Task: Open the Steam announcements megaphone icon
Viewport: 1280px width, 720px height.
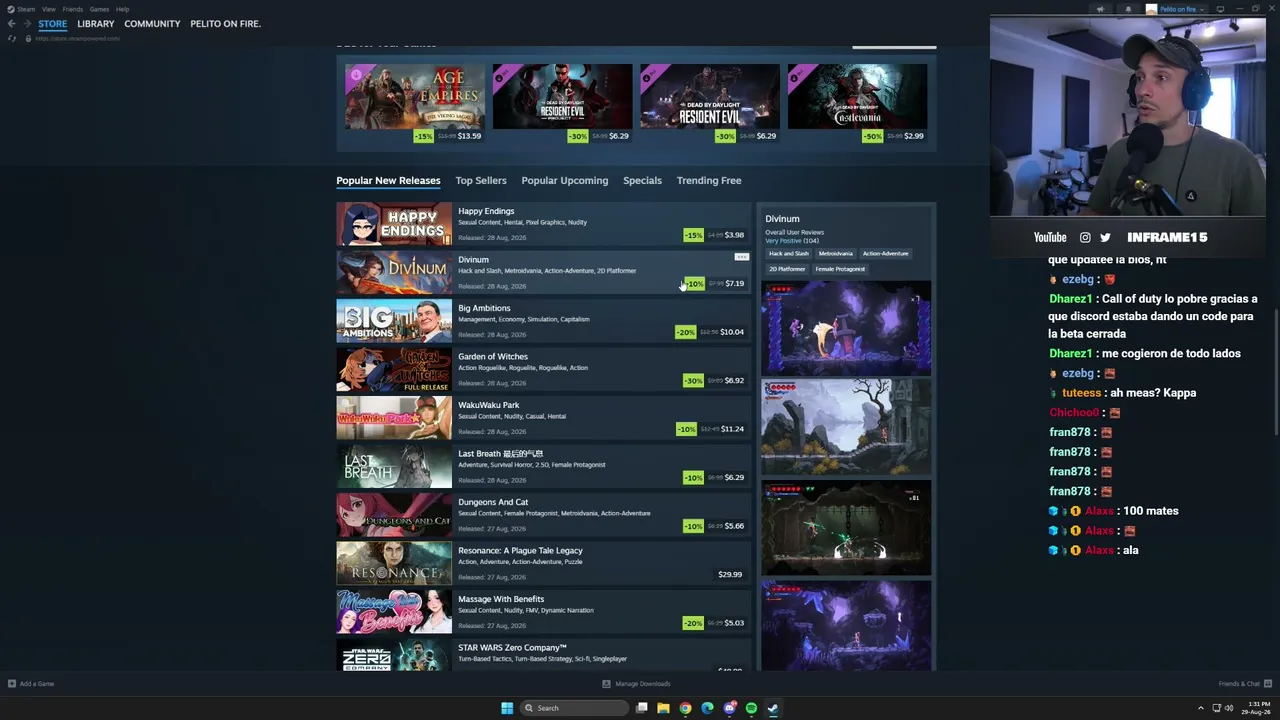Action: [x=1100, y=9]
